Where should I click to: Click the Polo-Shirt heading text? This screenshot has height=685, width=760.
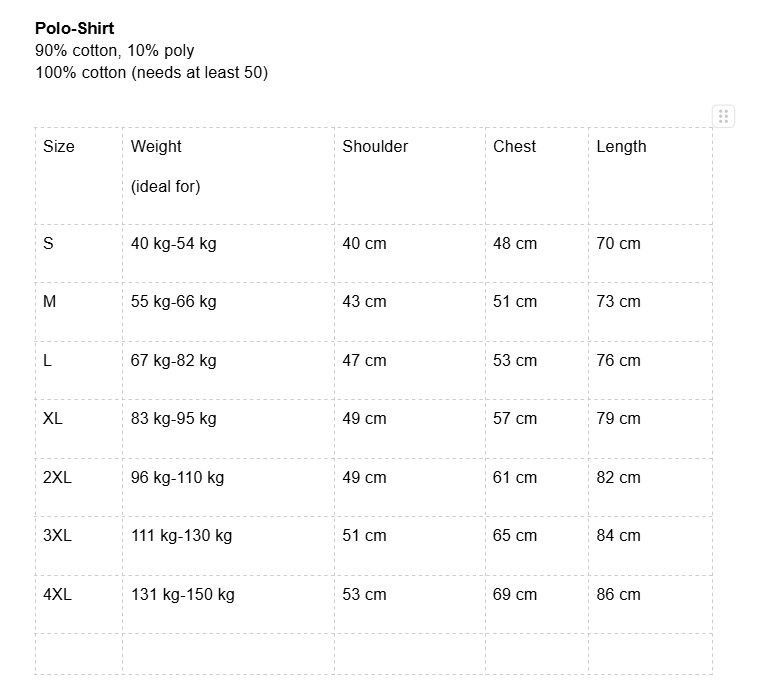point(75,29)
